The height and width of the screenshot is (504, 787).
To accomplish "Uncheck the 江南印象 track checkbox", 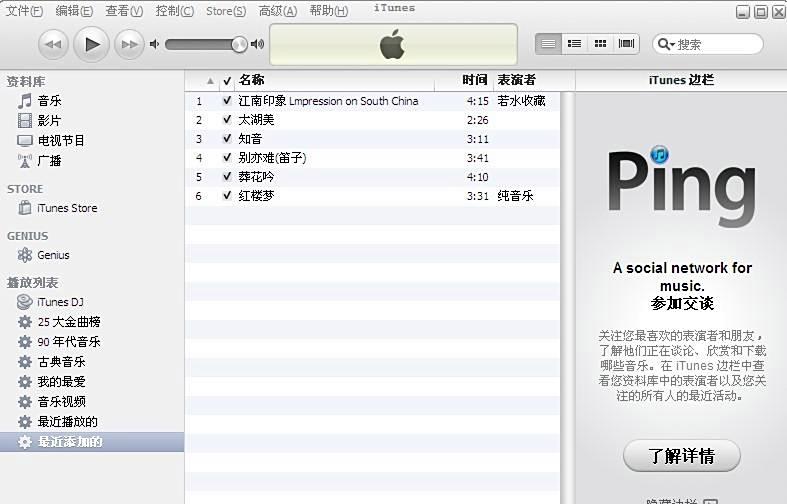I will tap(227, 100).
